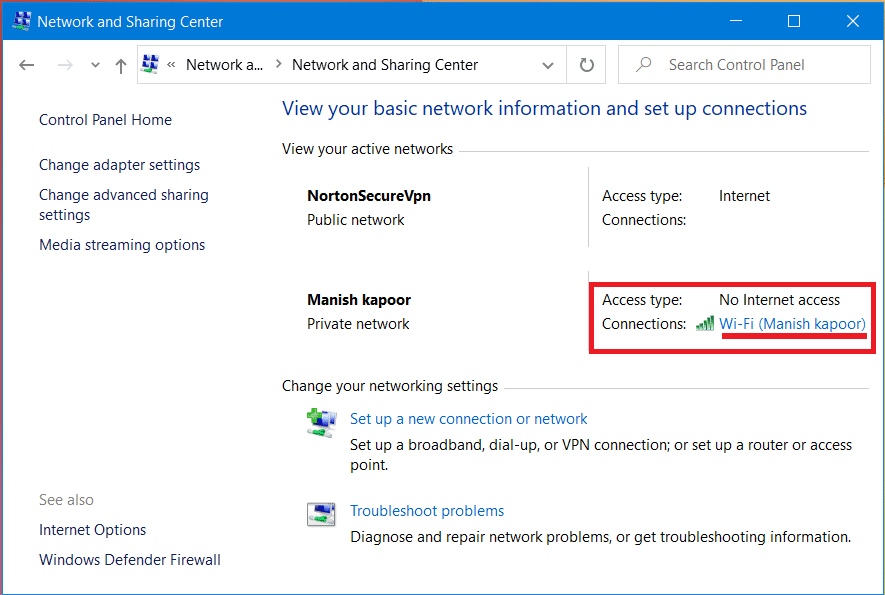Open Change advanced sharing settings

124,205
